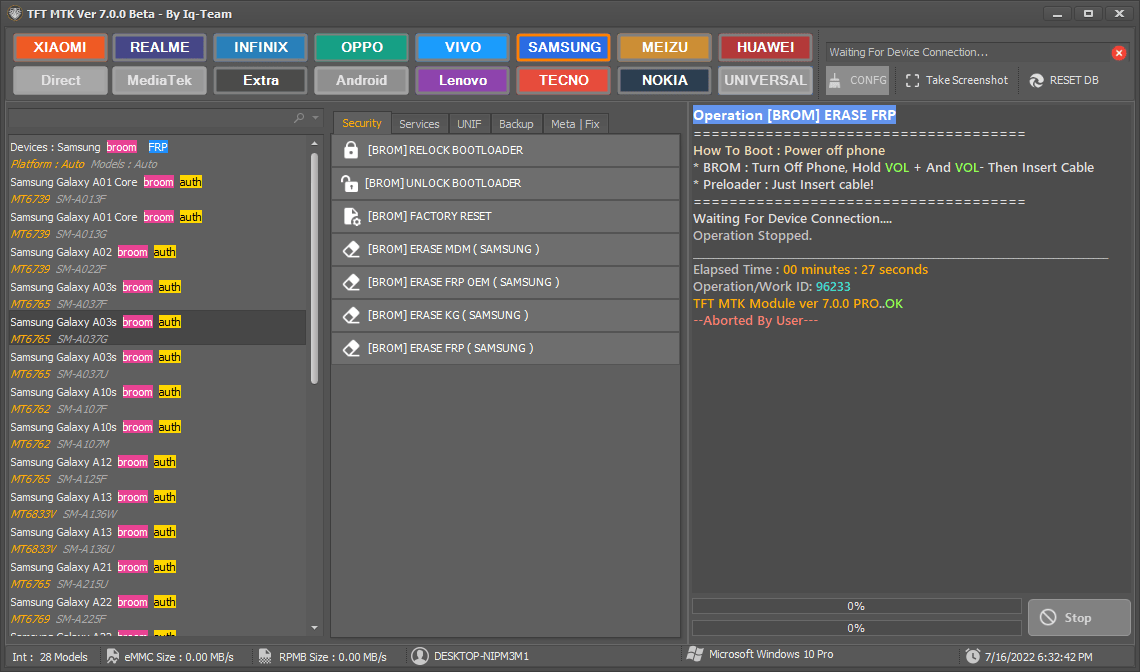
Task: Click the top 0% progress bar
Action: [855, 606]
